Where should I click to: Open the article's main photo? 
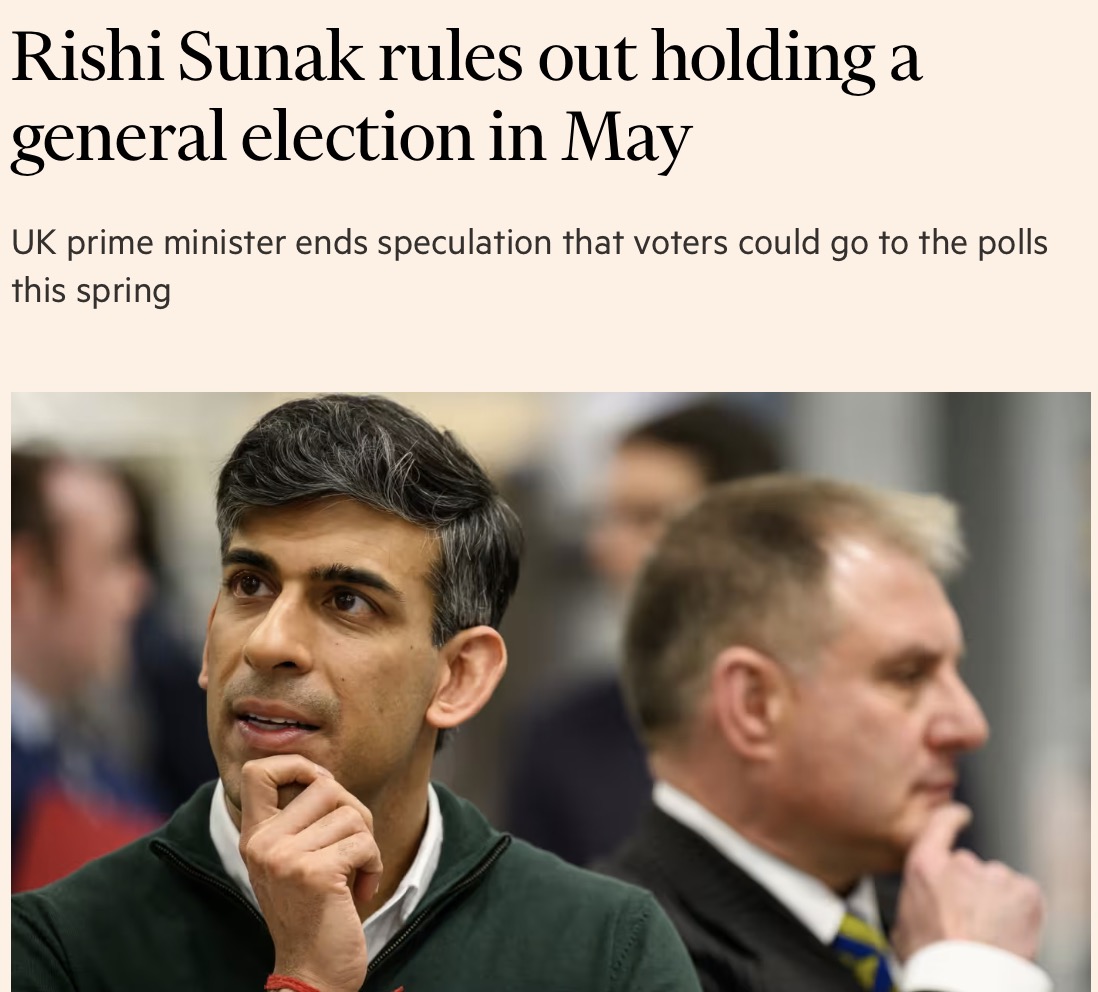click(550, 690)
